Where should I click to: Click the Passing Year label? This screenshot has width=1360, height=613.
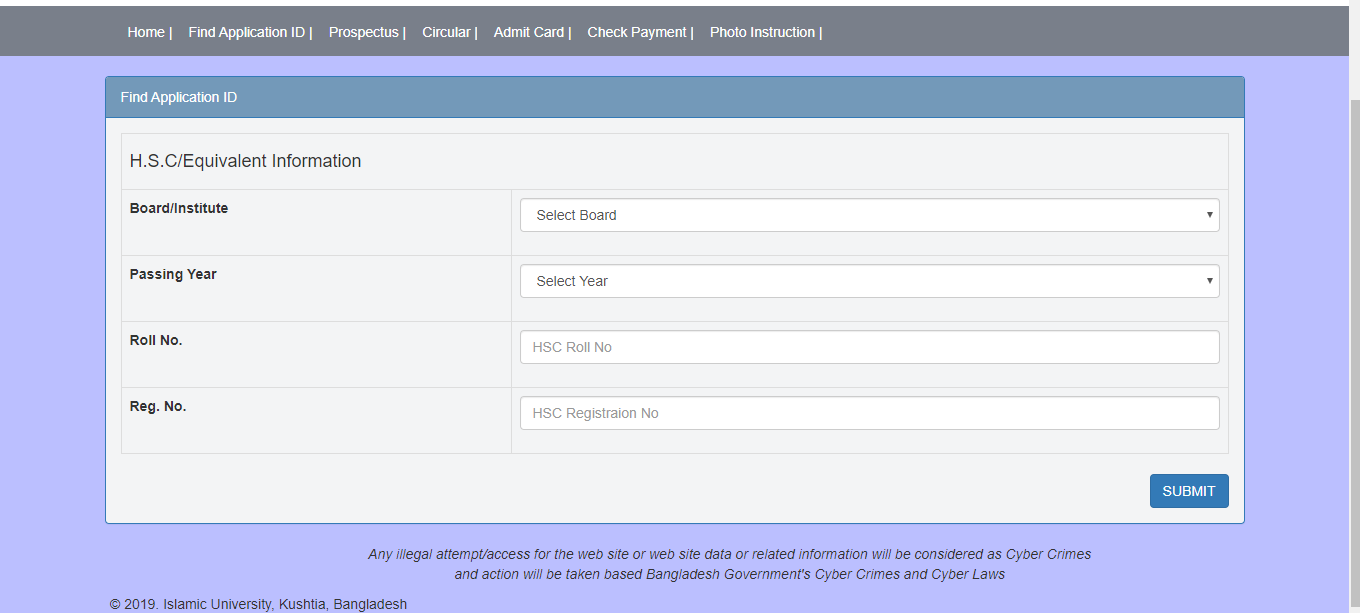[x=173, y=274]
